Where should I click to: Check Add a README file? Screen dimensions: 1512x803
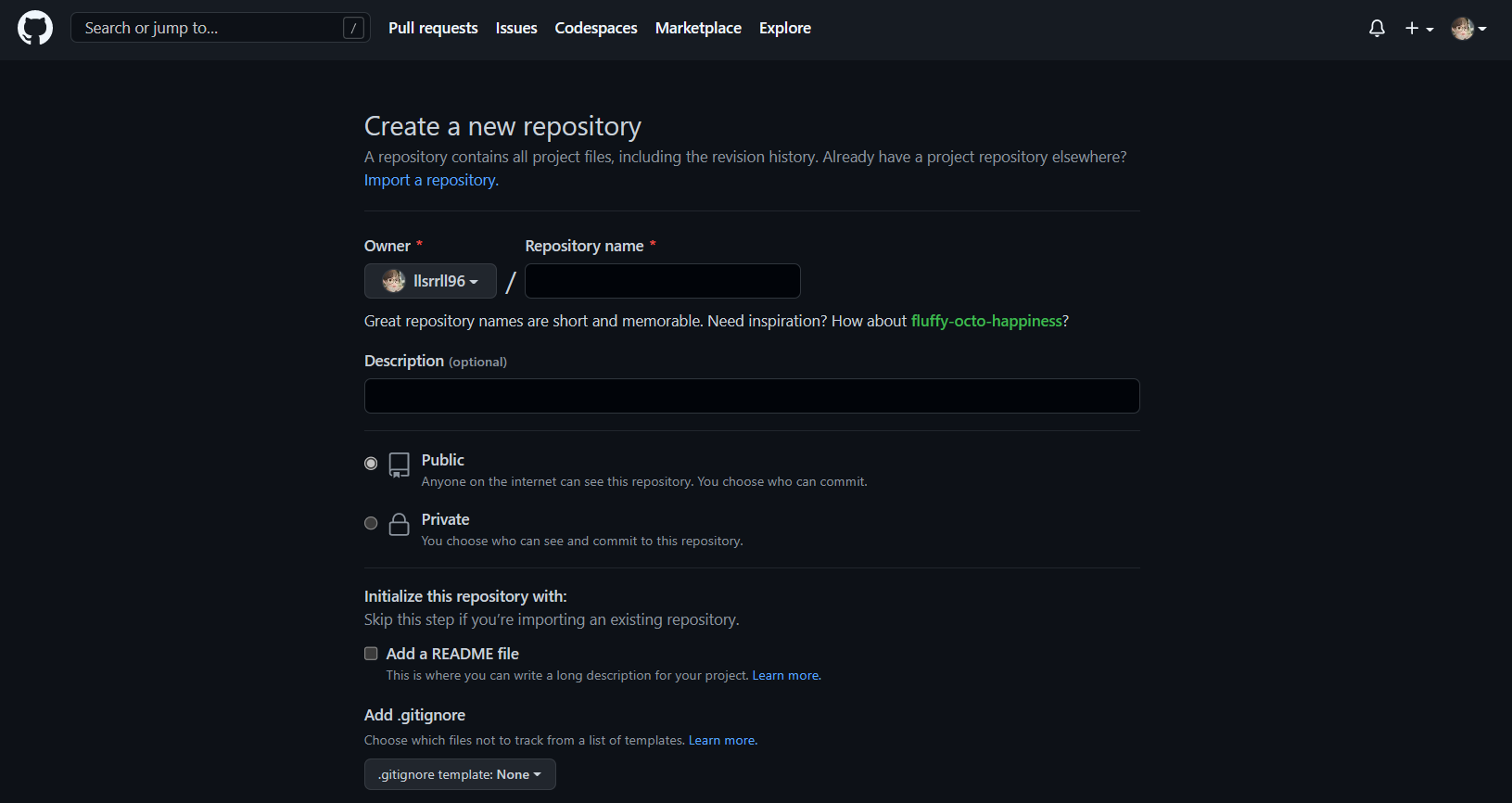371,654
